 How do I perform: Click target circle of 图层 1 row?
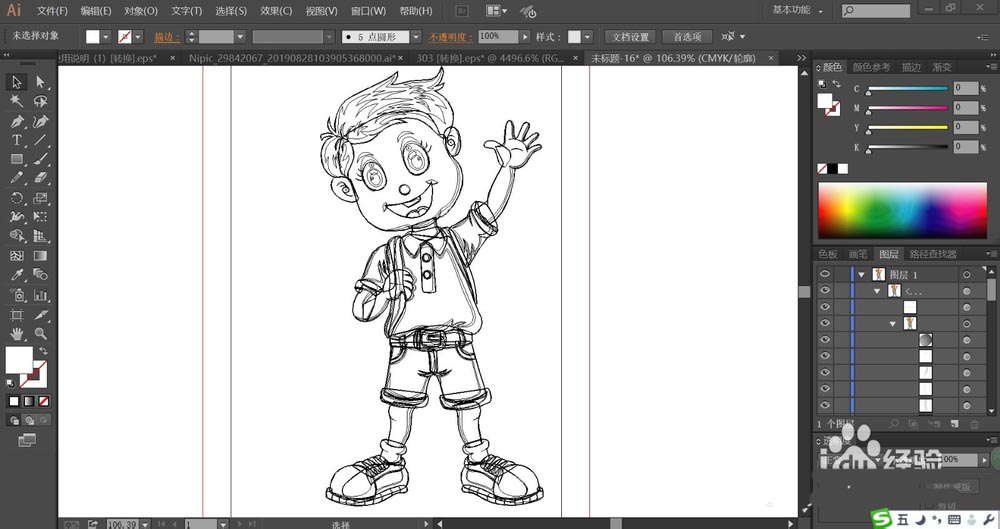(967, 274)
